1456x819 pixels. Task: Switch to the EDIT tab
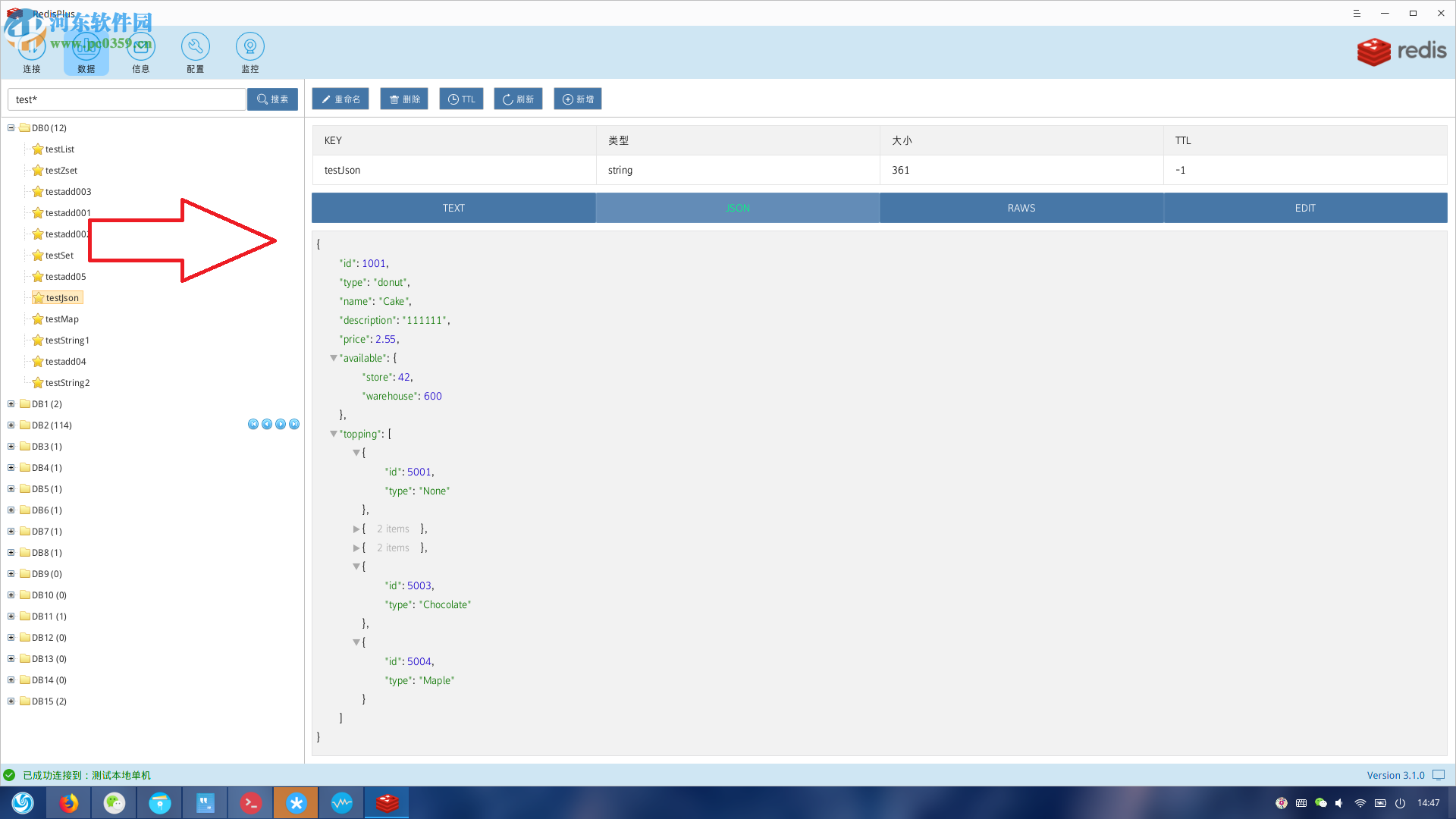[1305, 207]
